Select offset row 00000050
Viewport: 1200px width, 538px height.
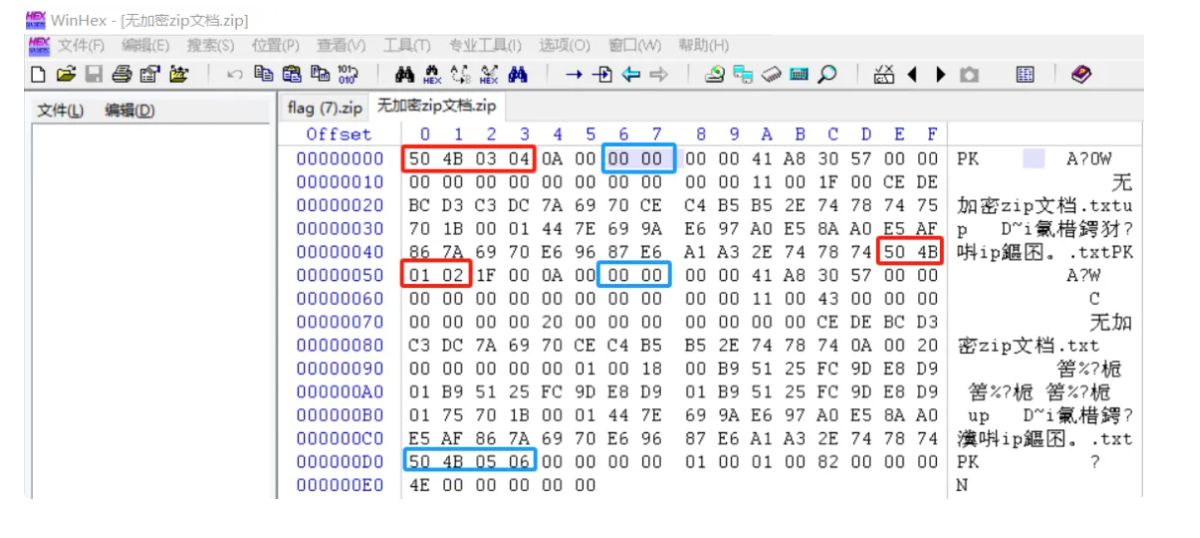[339, 275]
